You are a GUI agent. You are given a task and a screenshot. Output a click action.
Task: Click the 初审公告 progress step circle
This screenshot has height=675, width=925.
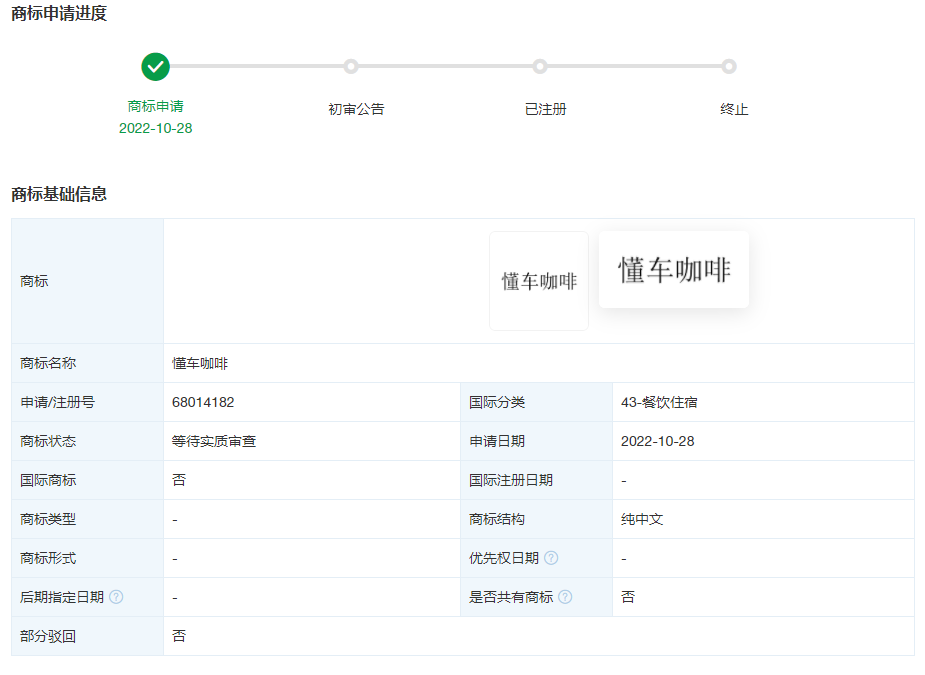pyautogui.click(x=351, y=67)
